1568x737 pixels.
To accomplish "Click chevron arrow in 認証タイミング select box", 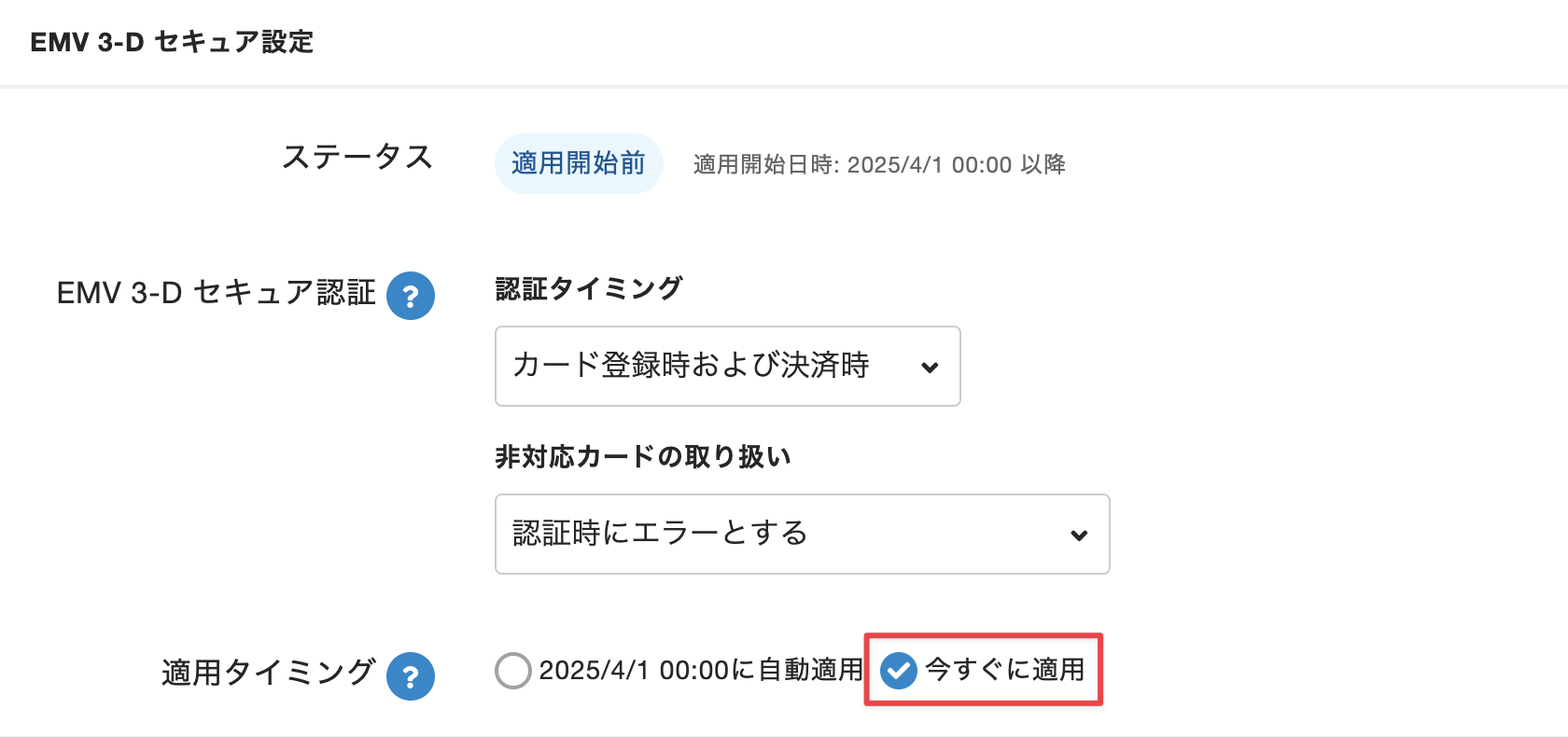I will (x=930, y=367).
